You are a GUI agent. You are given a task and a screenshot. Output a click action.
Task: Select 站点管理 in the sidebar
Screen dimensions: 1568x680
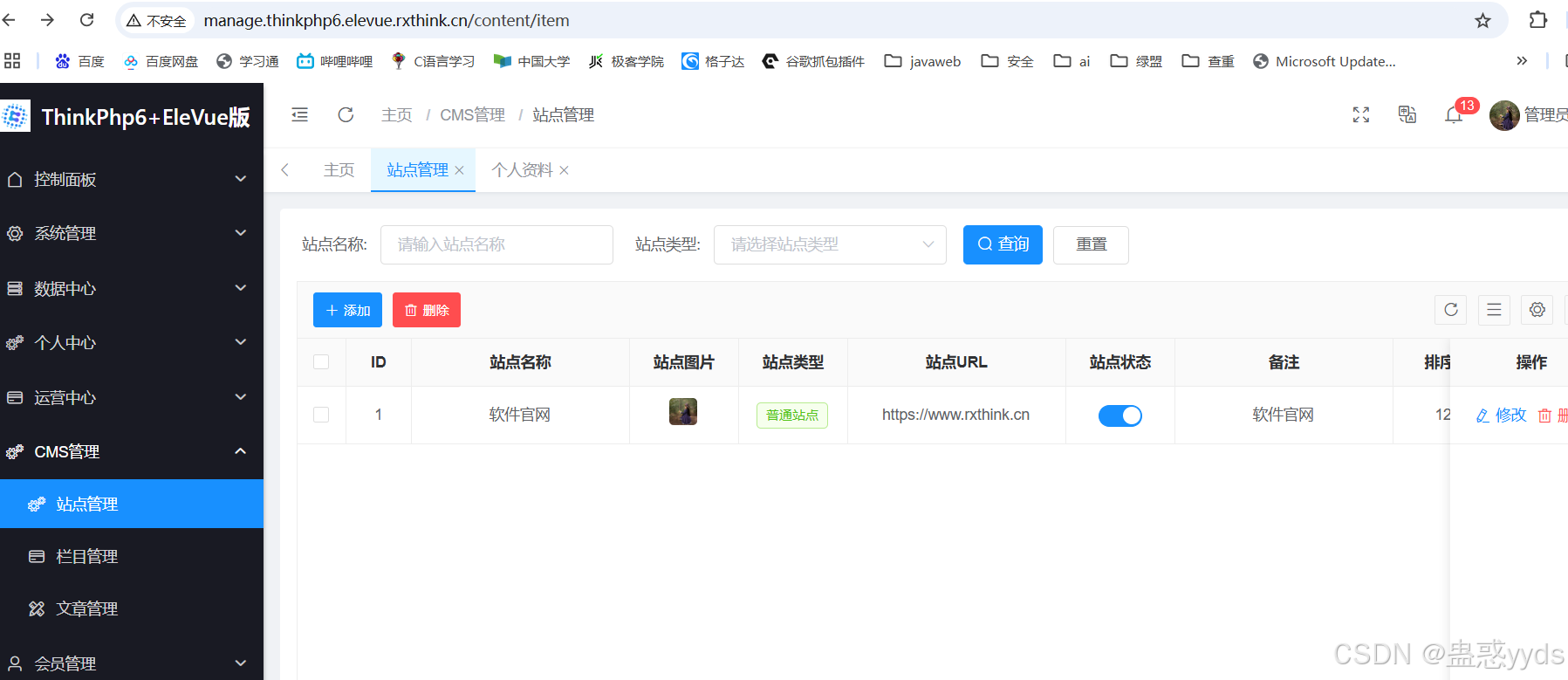coord(132,504)
